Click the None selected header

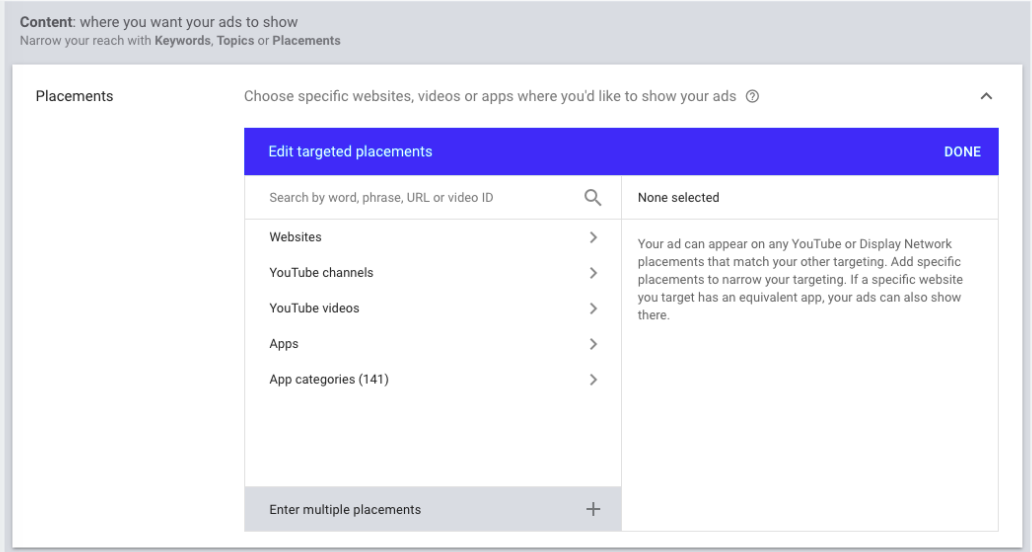[678, 198]
